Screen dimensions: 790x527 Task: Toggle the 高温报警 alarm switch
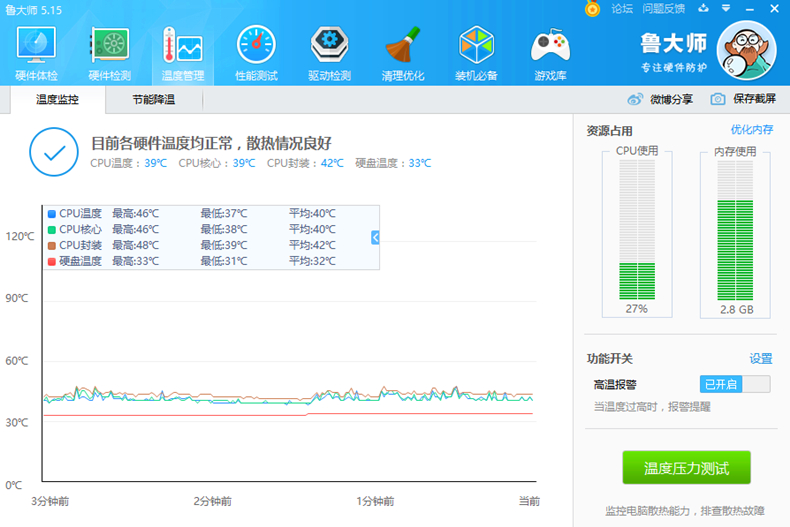pos(735,384)
